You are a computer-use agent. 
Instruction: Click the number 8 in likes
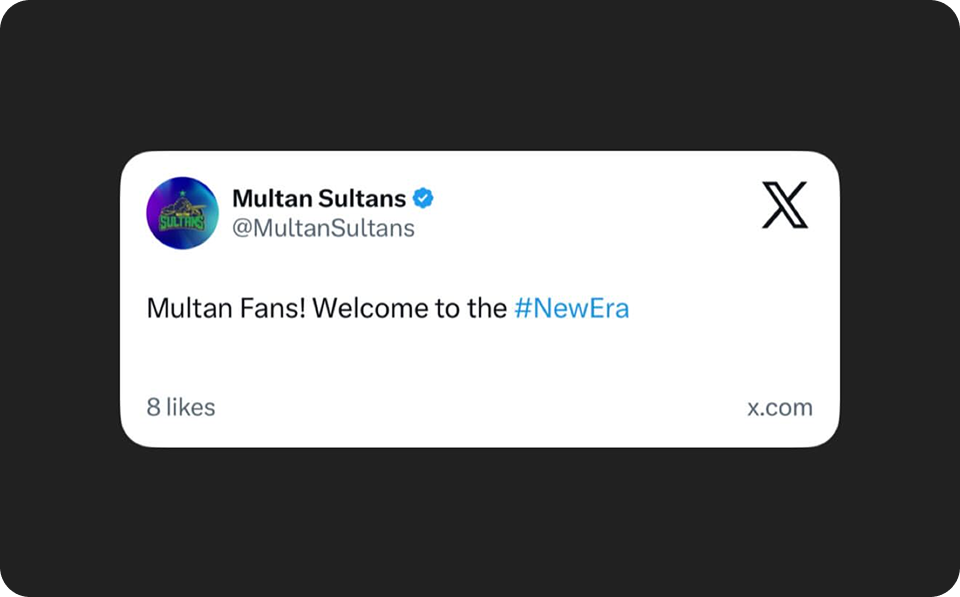154,407
